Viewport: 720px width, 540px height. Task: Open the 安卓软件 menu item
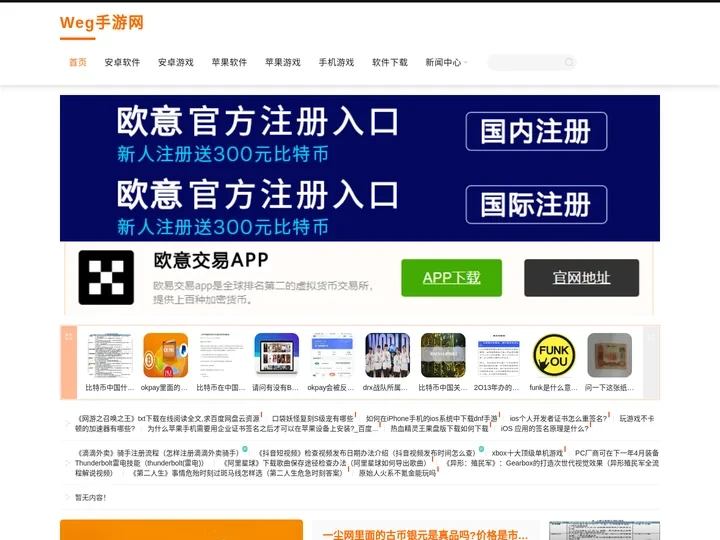(x=122, y=62)
